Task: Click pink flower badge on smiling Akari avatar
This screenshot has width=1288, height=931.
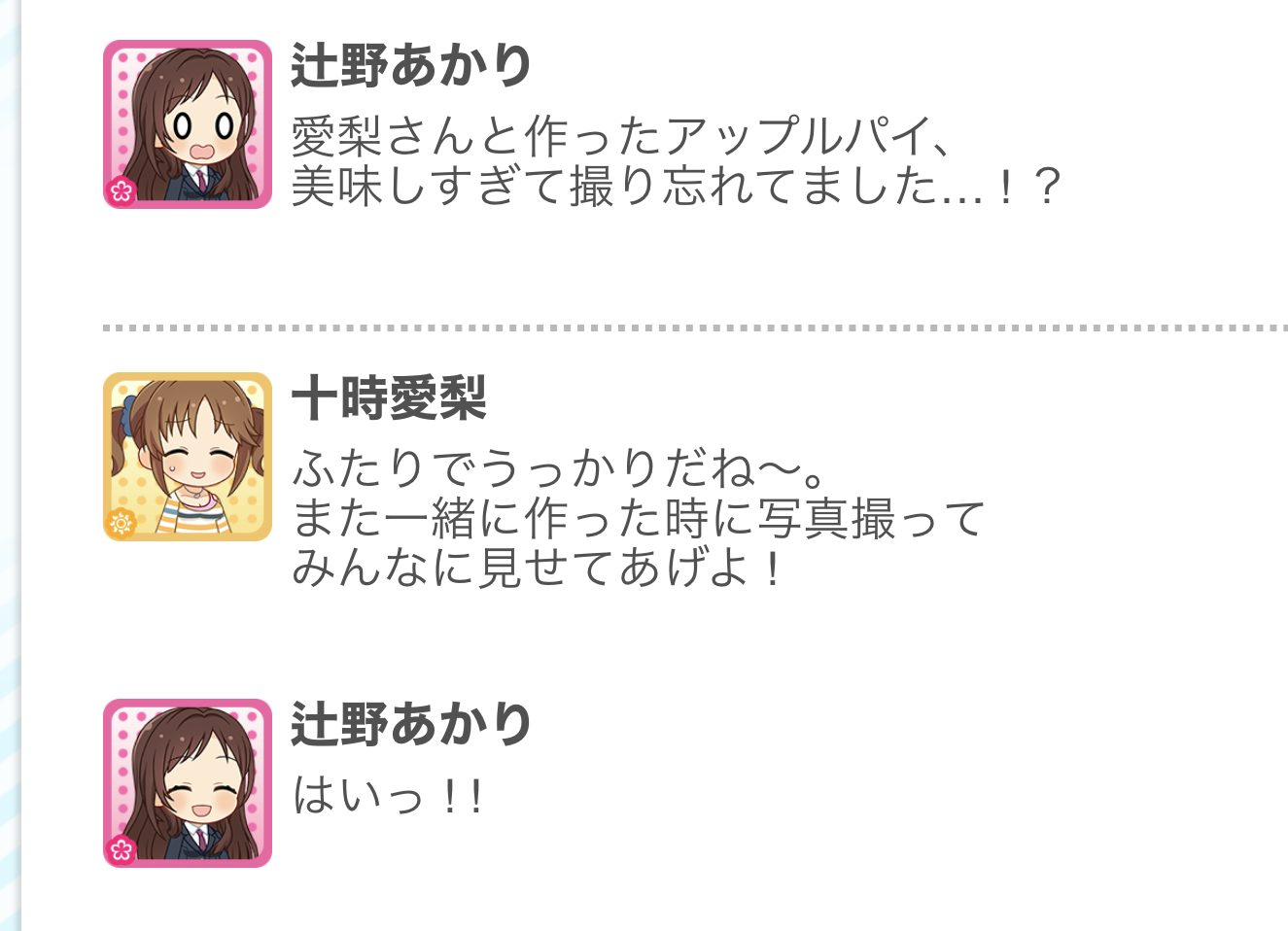Action: 121,850
